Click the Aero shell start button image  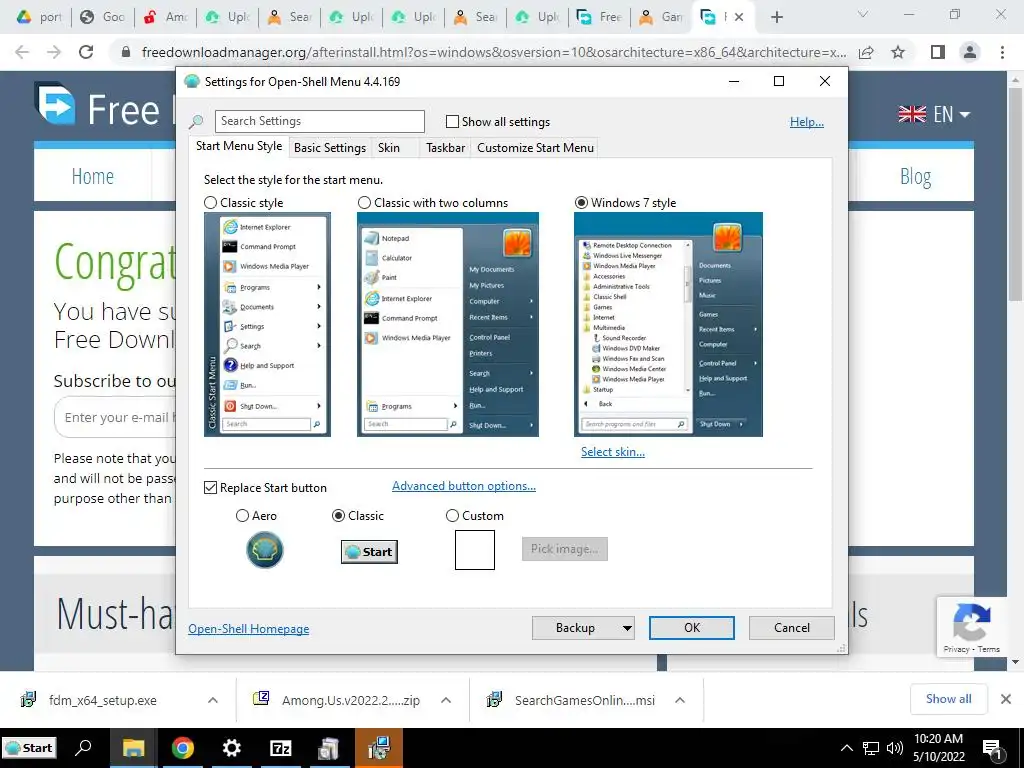pyautogui.click(x=264, y=549)
